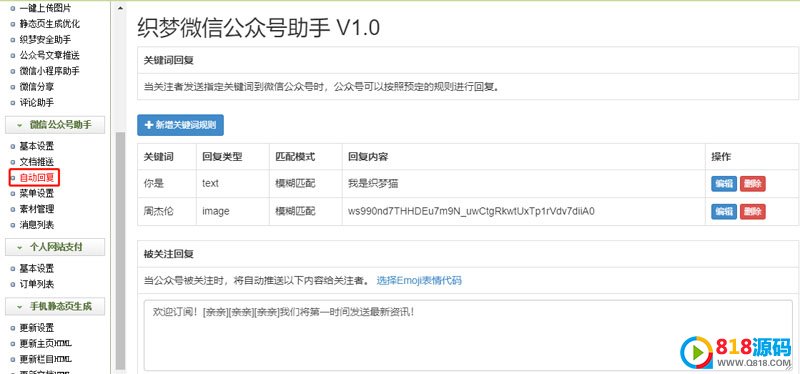Open 素材管理 sidebar item
The width and height of the screenshot is (800, 374).
point(37,209)
